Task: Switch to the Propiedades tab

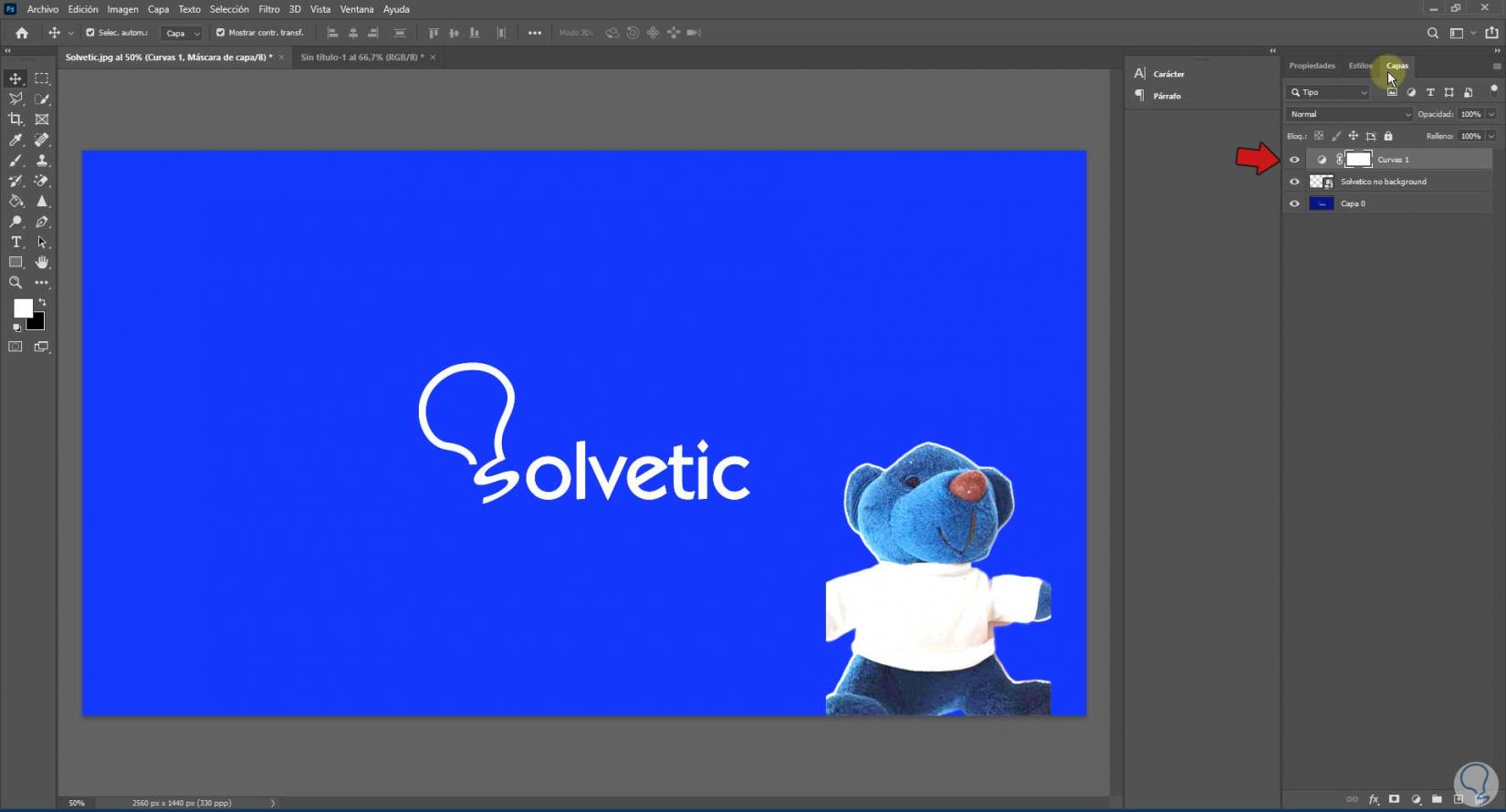Action: pos(1312,66)
